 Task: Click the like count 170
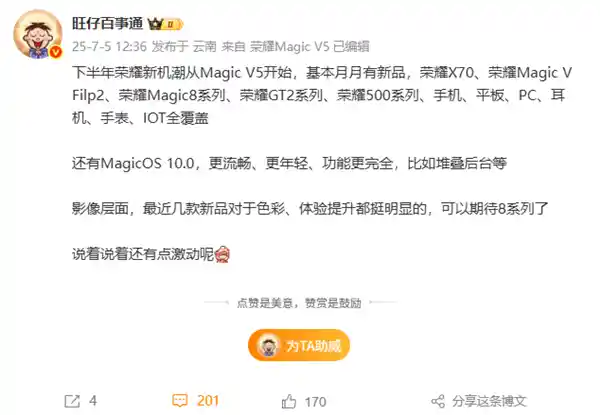pyautogui.click(x=315, y=402)
